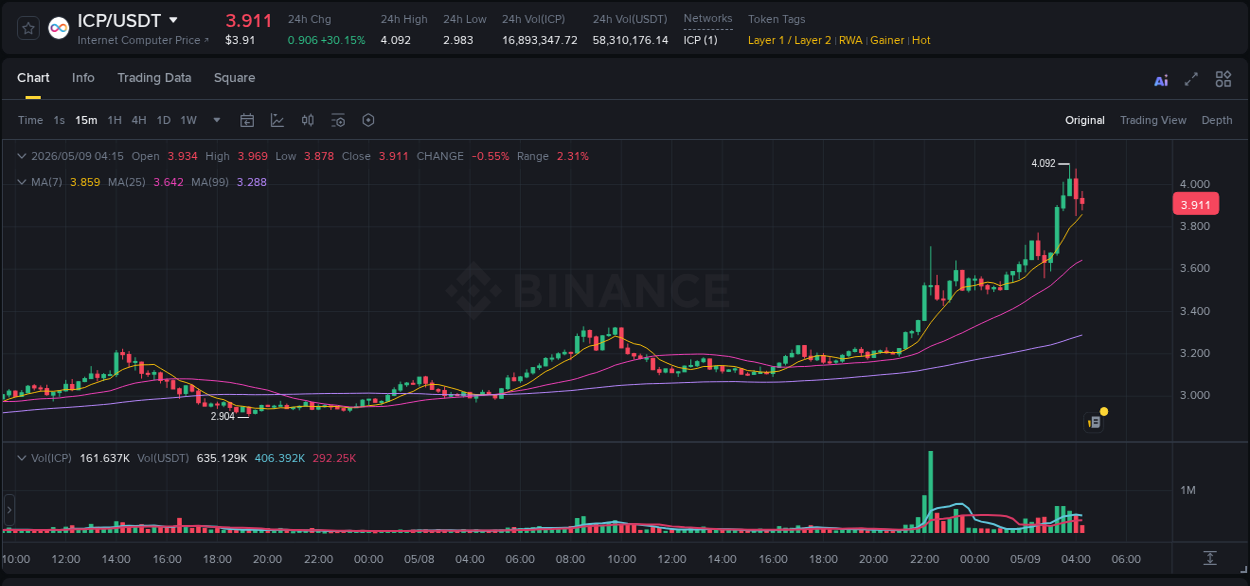Expand more time intervals dropdown arrow
The image size is (1250, 586).
pyautogui.click(x=217, y=120)
